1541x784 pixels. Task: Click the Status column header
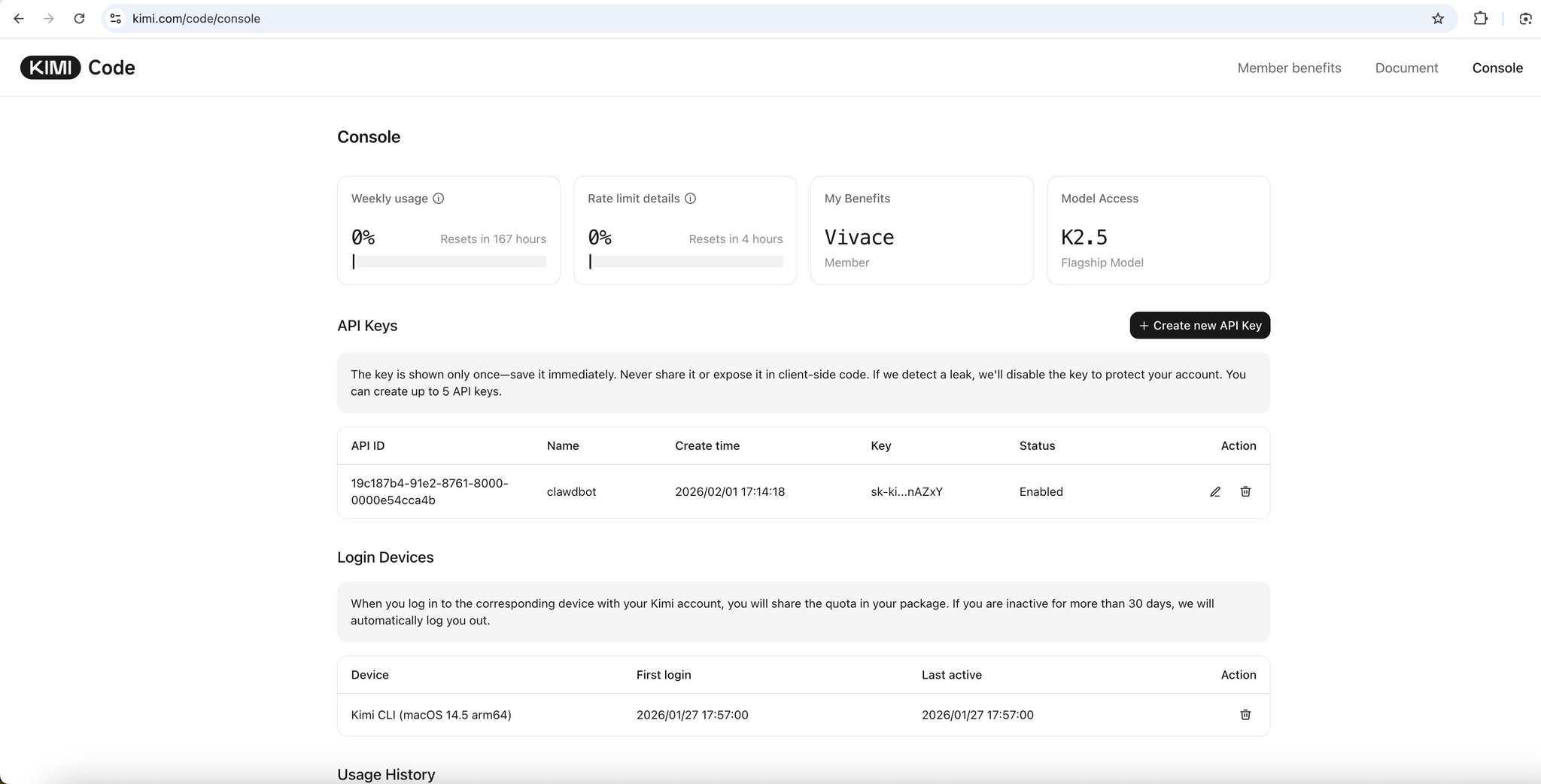1037,445
